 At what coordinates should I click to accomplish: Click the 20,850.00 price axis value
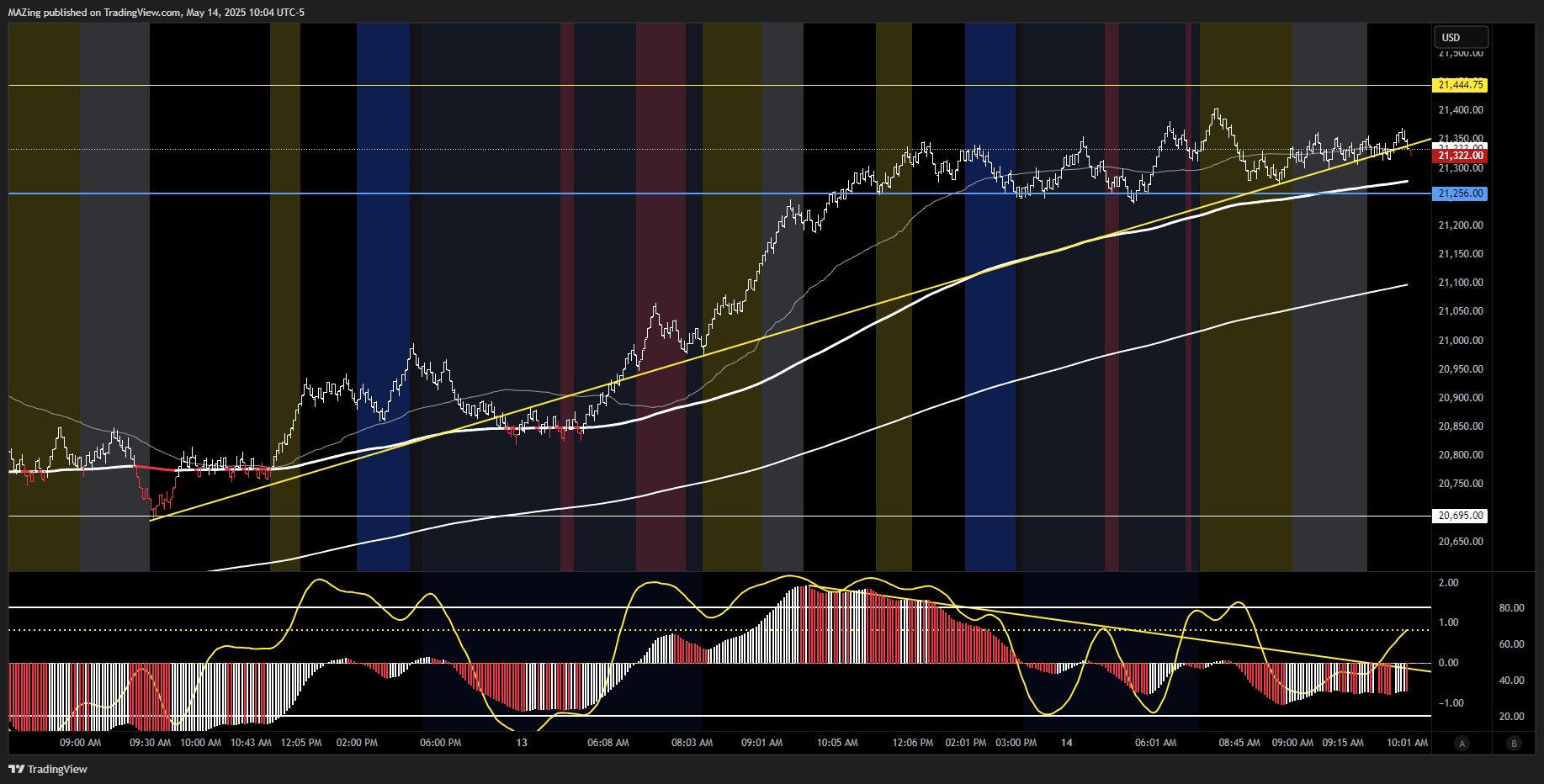[x=1461, y=426]
